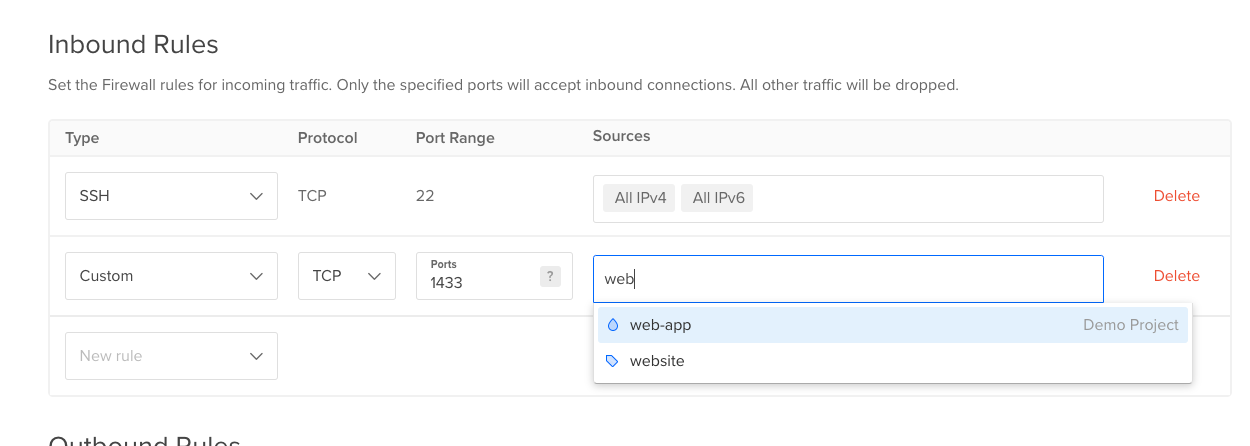The width and height of the screenshot is (1250, 446).
Task: Focus the Ports field showing 1433
Action: click(x=494, y=277)
